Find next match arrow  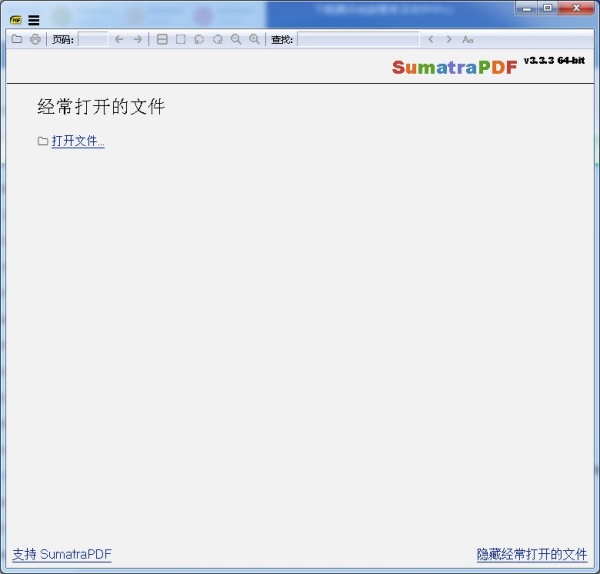point(449,39)
